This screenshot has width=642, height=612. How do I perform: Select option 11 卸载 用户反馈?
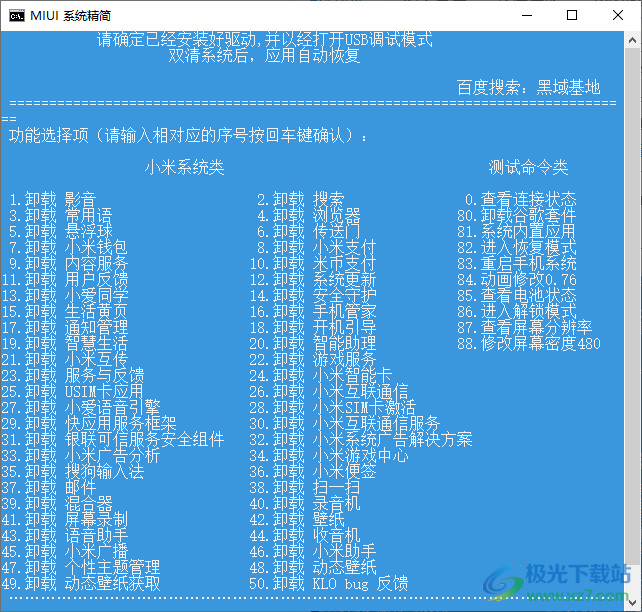(x=65, y=280)
